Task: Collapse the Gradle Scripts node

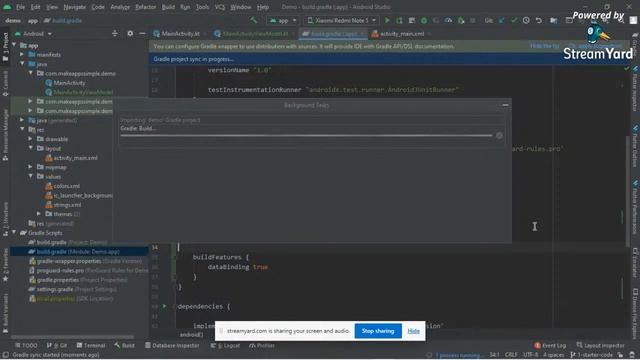Action: pyautogui.click(x=14, y=233)
